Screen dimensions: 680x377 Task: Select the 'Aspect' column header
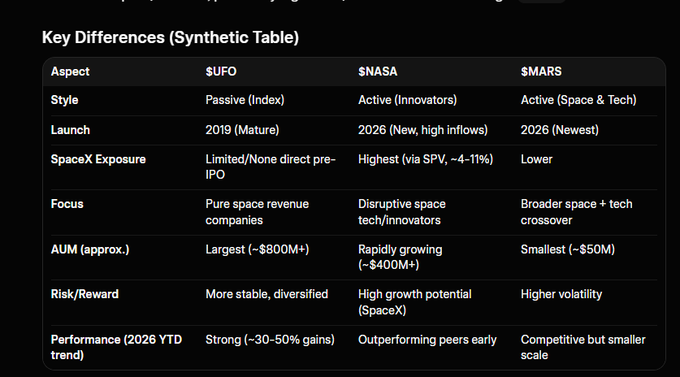pos(70,72)
